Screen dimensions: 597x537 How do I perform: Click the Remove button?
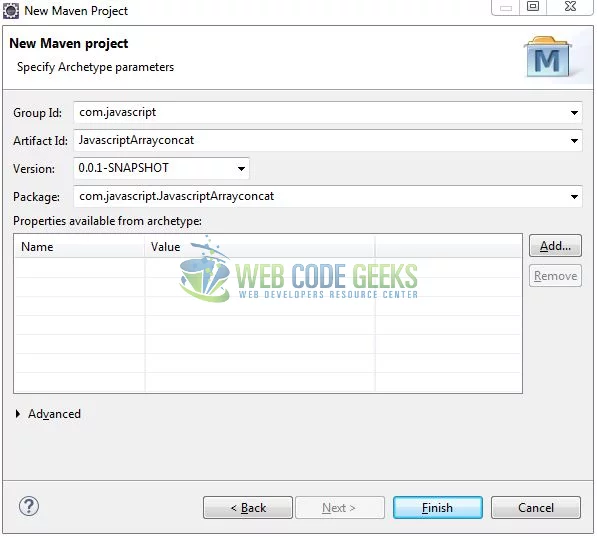pos(555,276)
